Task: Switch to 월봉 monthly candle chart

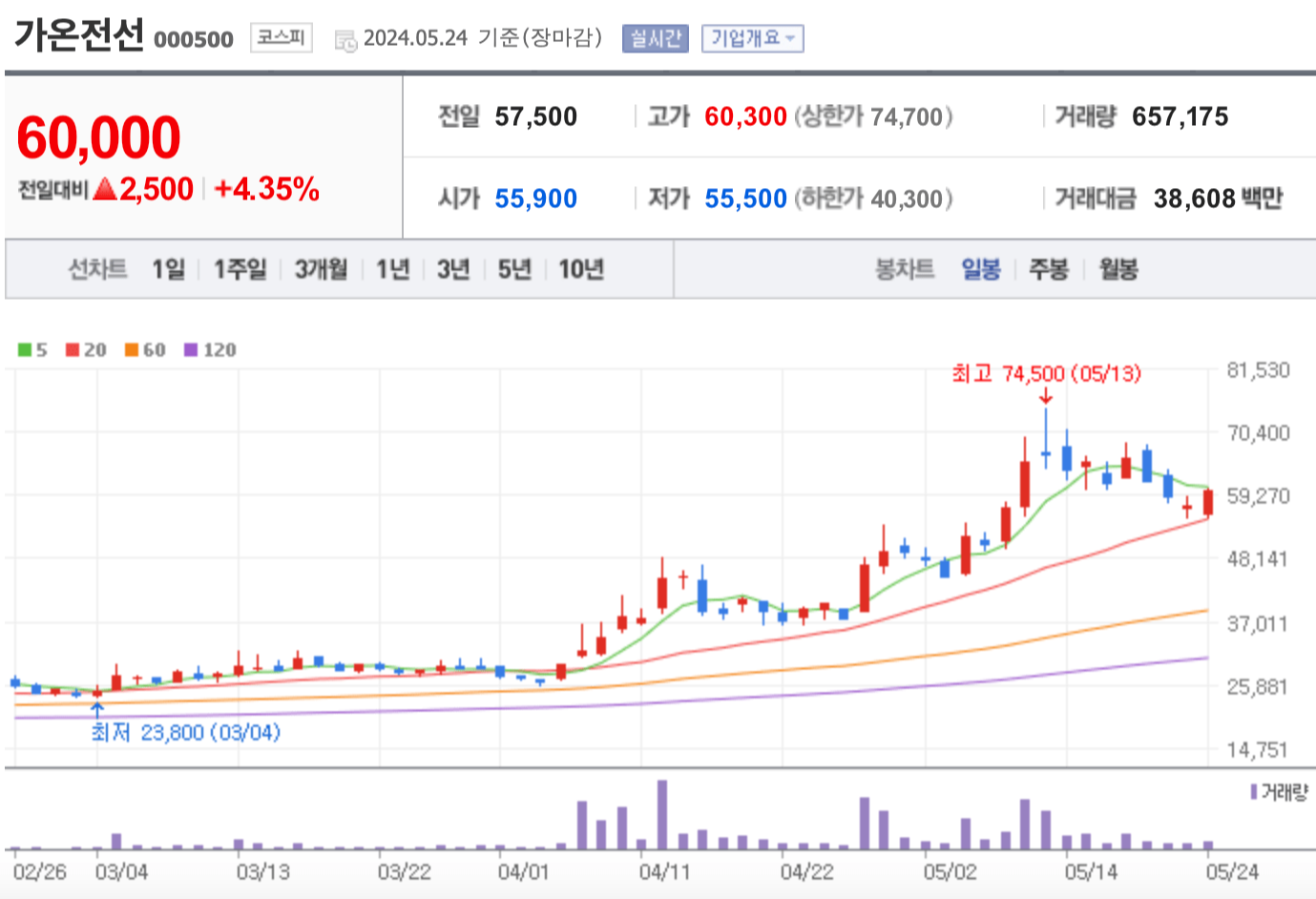Action: coord(1118,270)
